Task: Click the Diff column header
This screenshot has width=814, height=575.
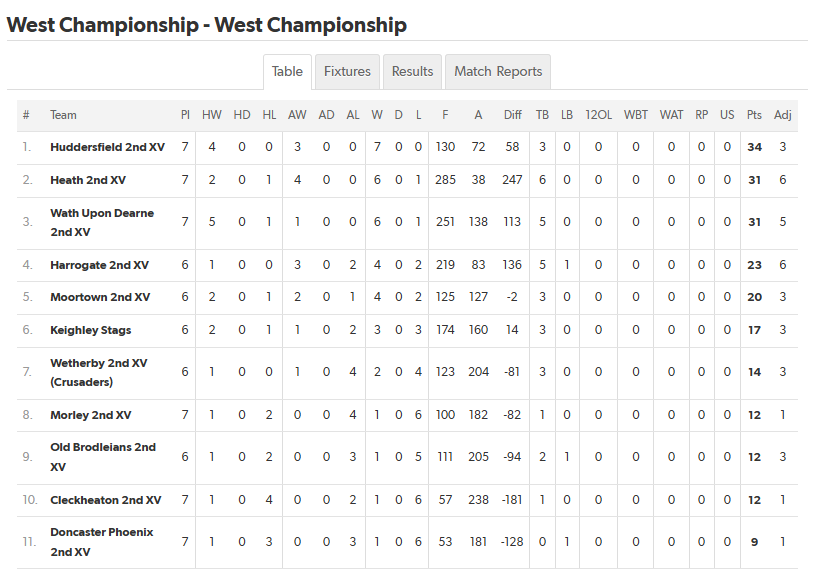Action: click(x=512, y=115)
